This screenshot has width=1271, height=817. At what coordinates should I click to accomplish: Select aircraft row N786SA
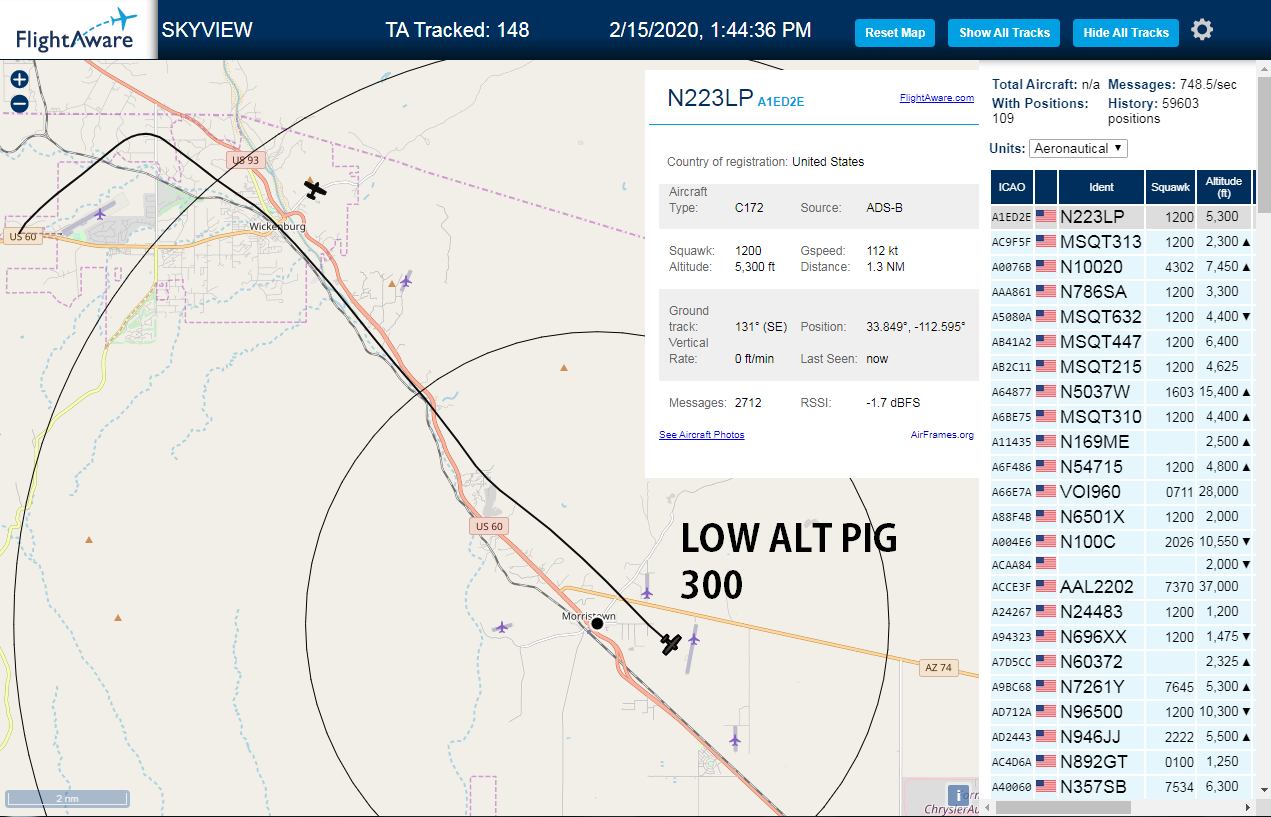coord(1121,291)
